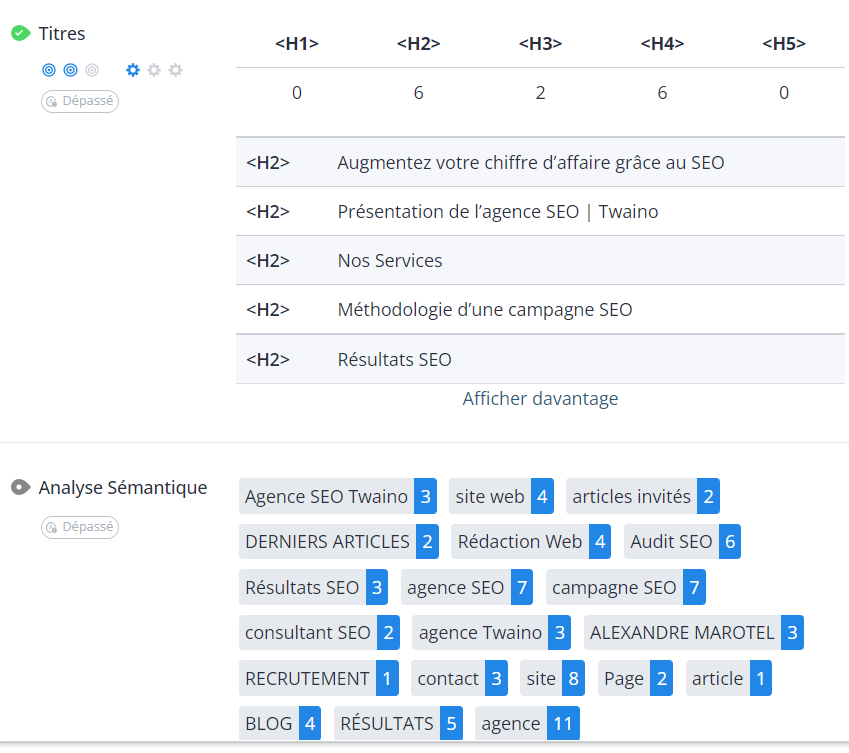Click the 'BLOG' keyword tag
The height and width of the screenshot is (753, 849).
tap(280, 723)
